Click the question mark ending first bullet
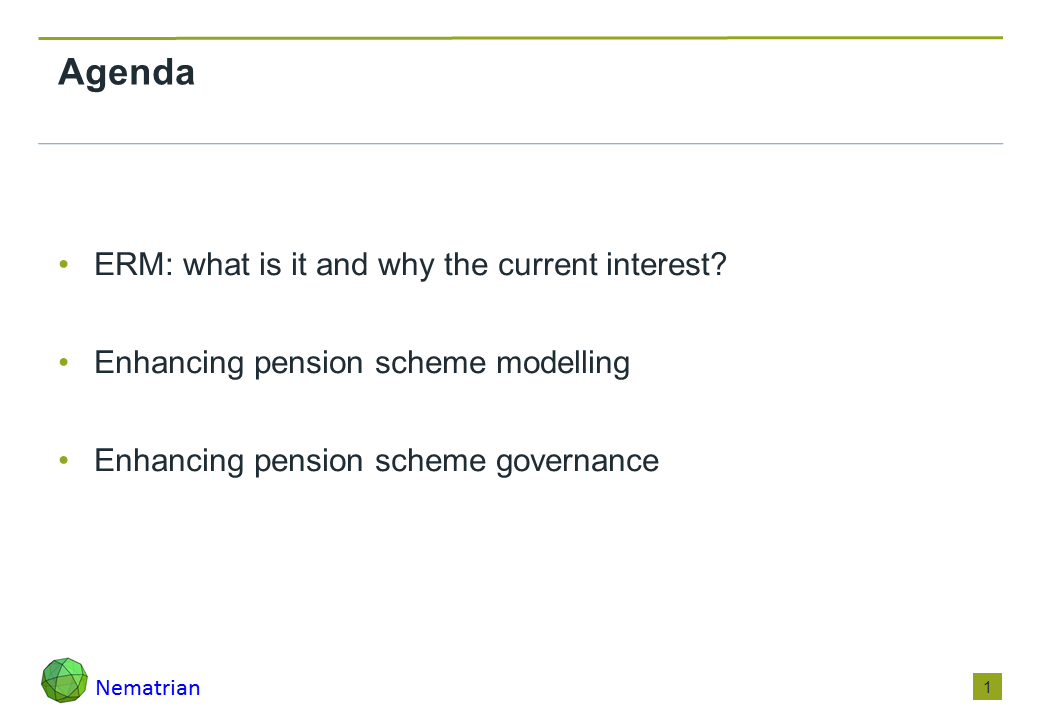Screen dimensions: 1040x720 717,265
